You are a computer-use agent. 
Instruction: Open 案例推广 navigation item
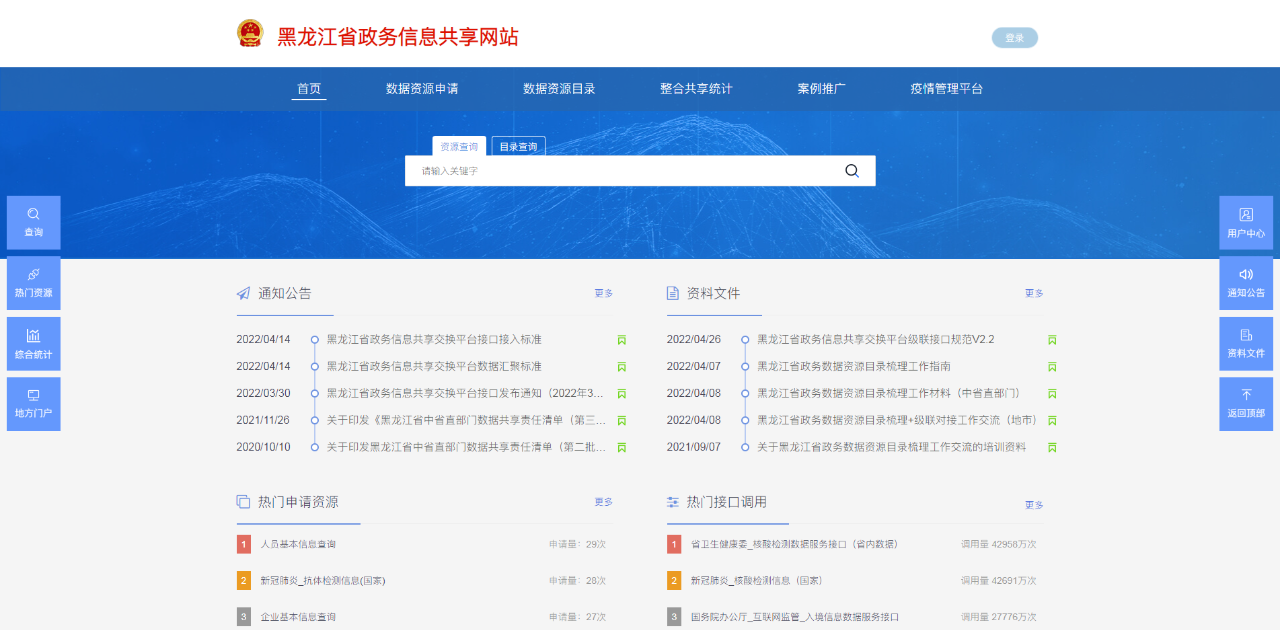821,89
